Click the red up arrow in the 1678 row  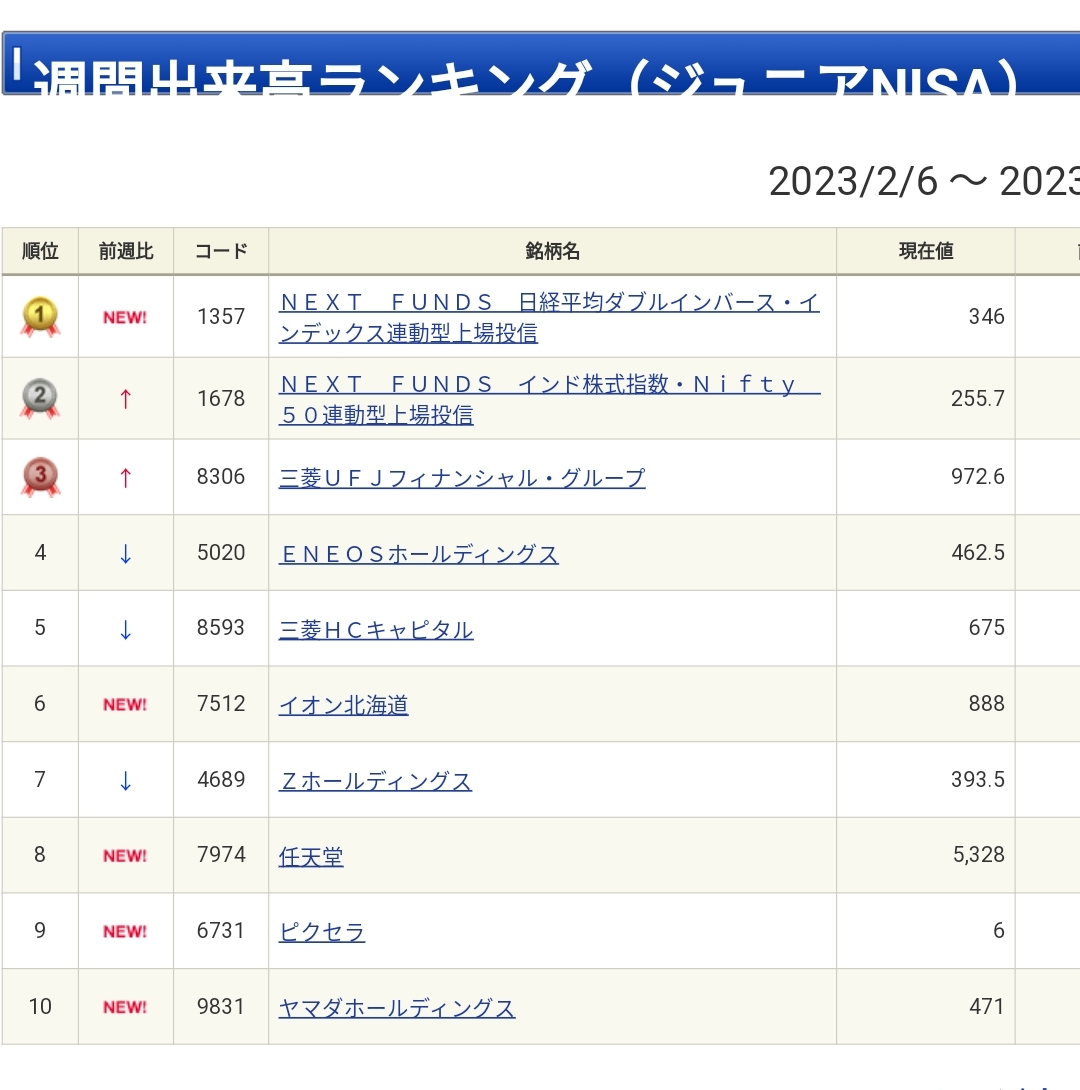tap(125, 399)
